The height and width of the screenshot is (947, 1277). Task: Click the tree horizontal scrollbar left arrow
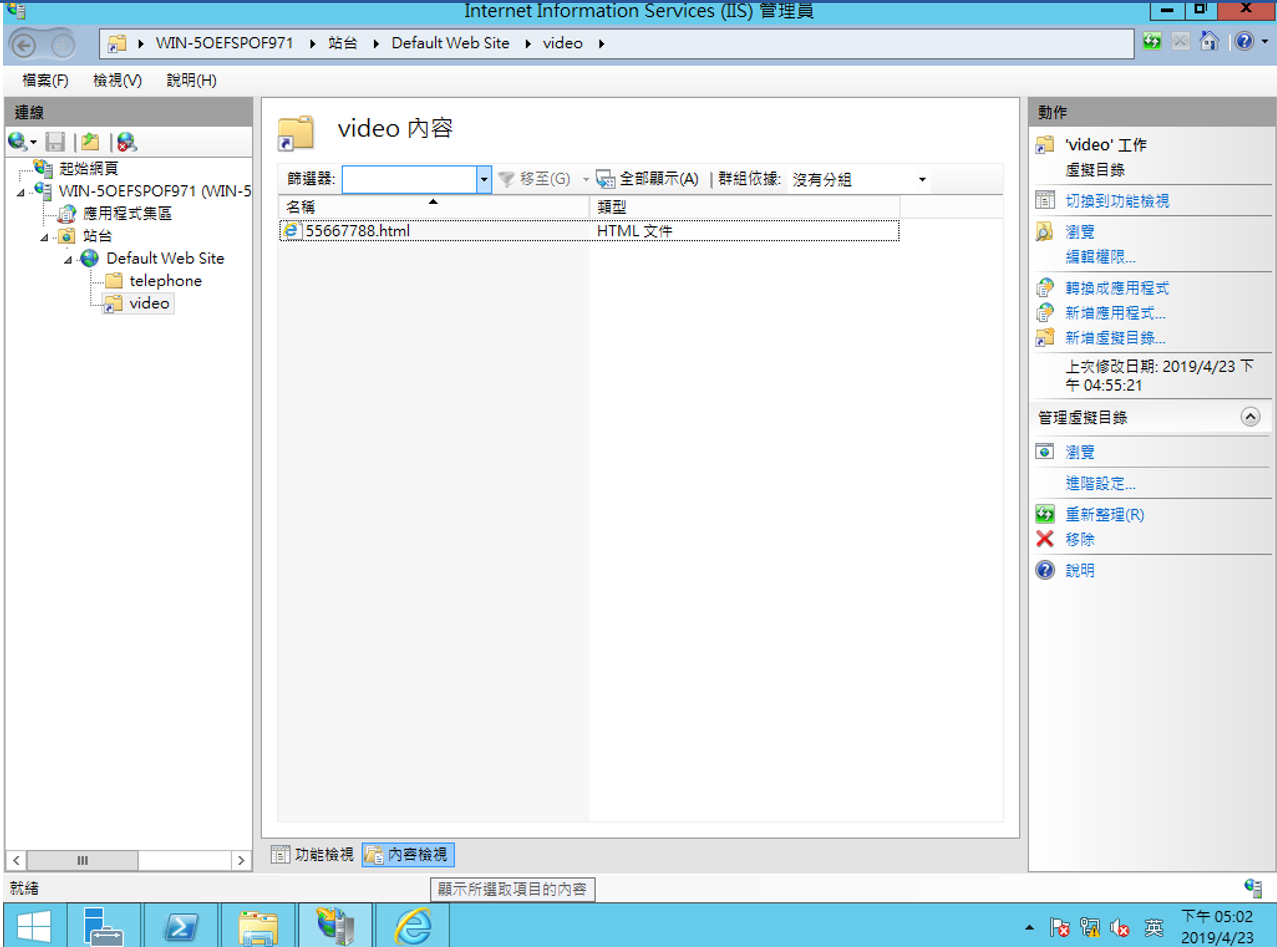coord(16,860)
